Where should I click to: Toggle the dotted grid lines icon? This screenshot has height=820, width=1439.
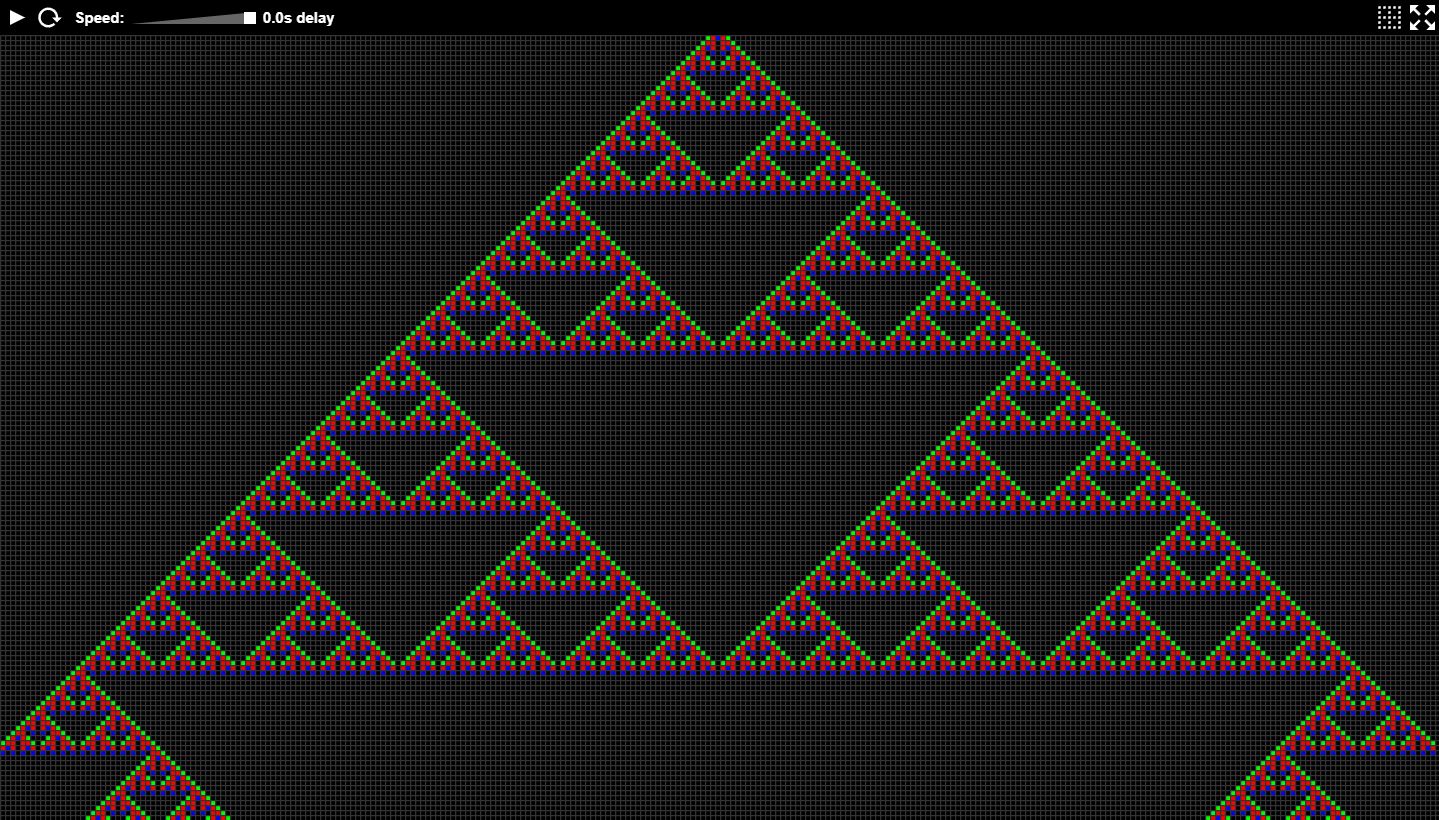coord(1389,17)
